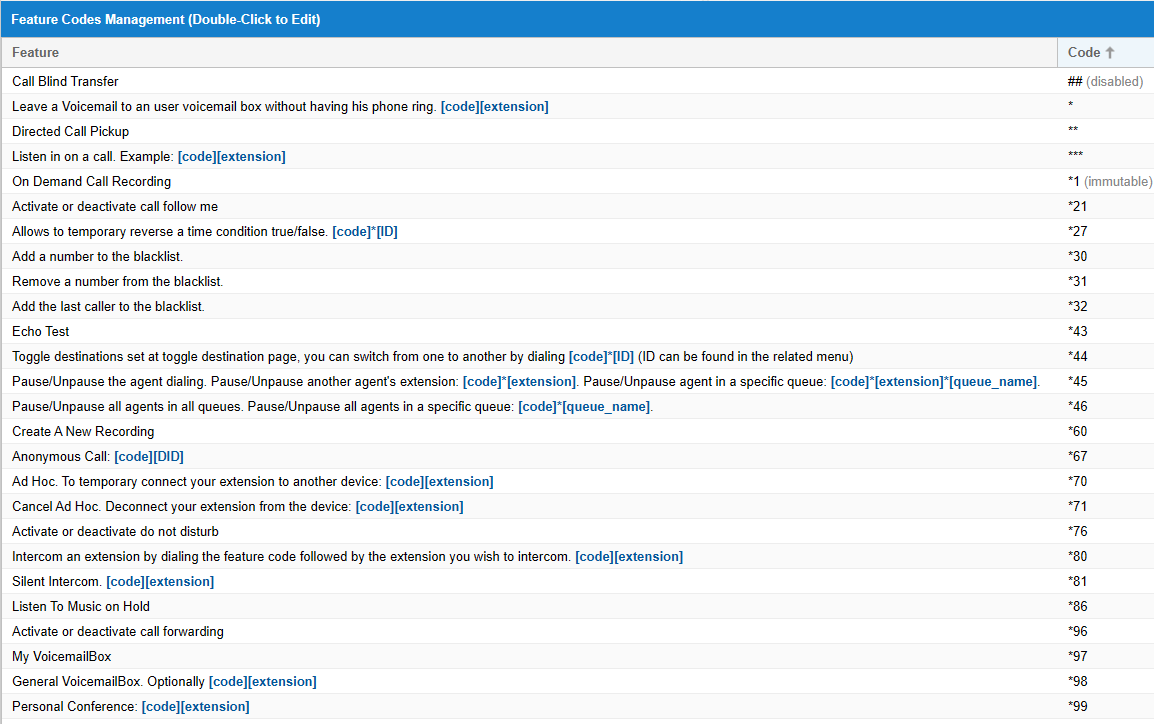This screenshot has width=1154, height=724.
Task: Click the Create A New Recording row
Action: point(83,431)
